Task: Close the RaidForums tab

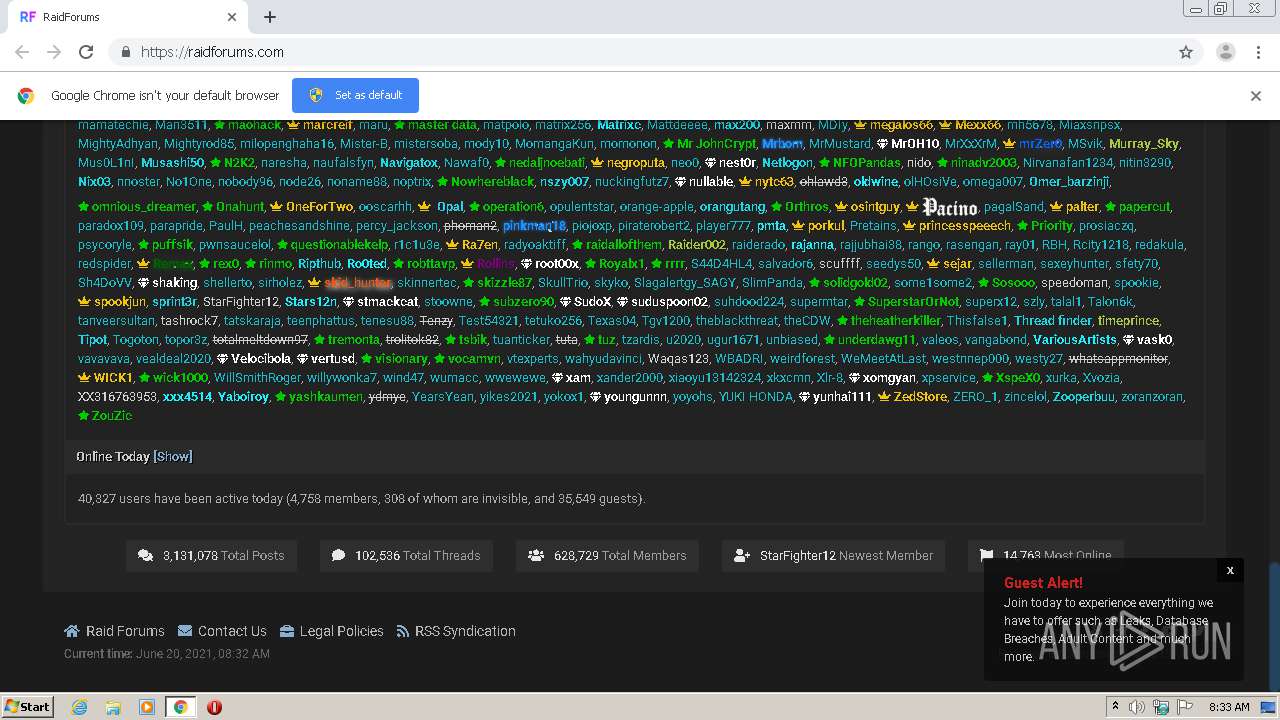Action: point(232,17)
